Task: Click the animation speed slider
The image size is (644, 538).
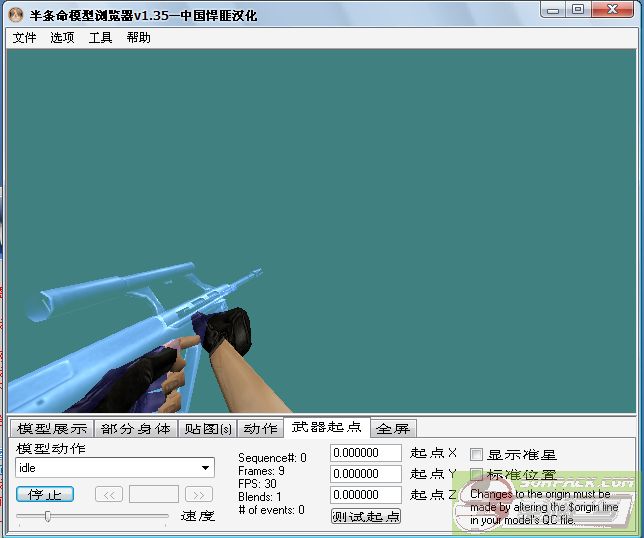Action: pyautogui.click(x=92, y=517)
